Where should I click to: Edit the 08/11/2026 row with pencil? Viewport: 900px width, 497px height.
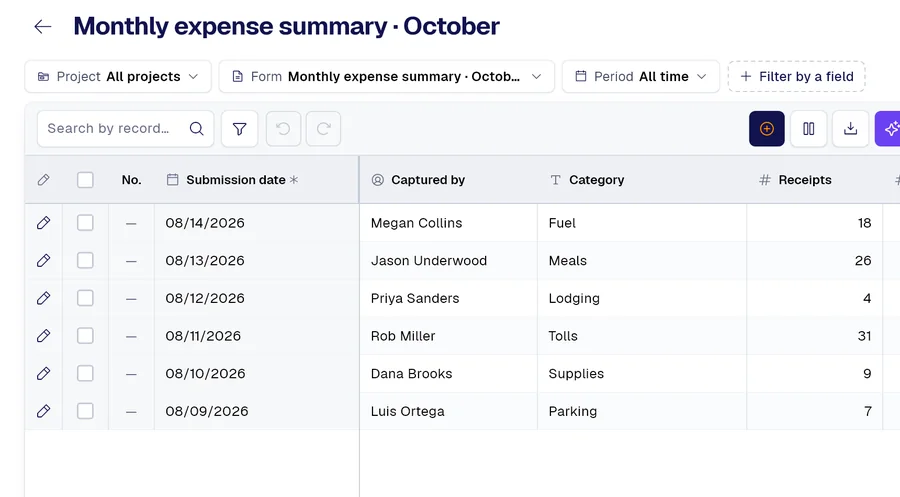(44, 336)
